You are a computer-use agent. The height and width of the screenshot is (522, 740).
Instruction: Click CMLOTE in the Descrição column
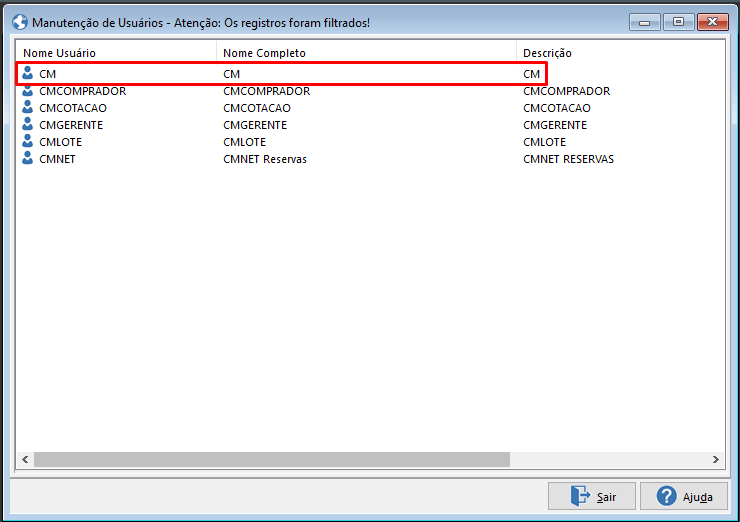click(545, 142)
